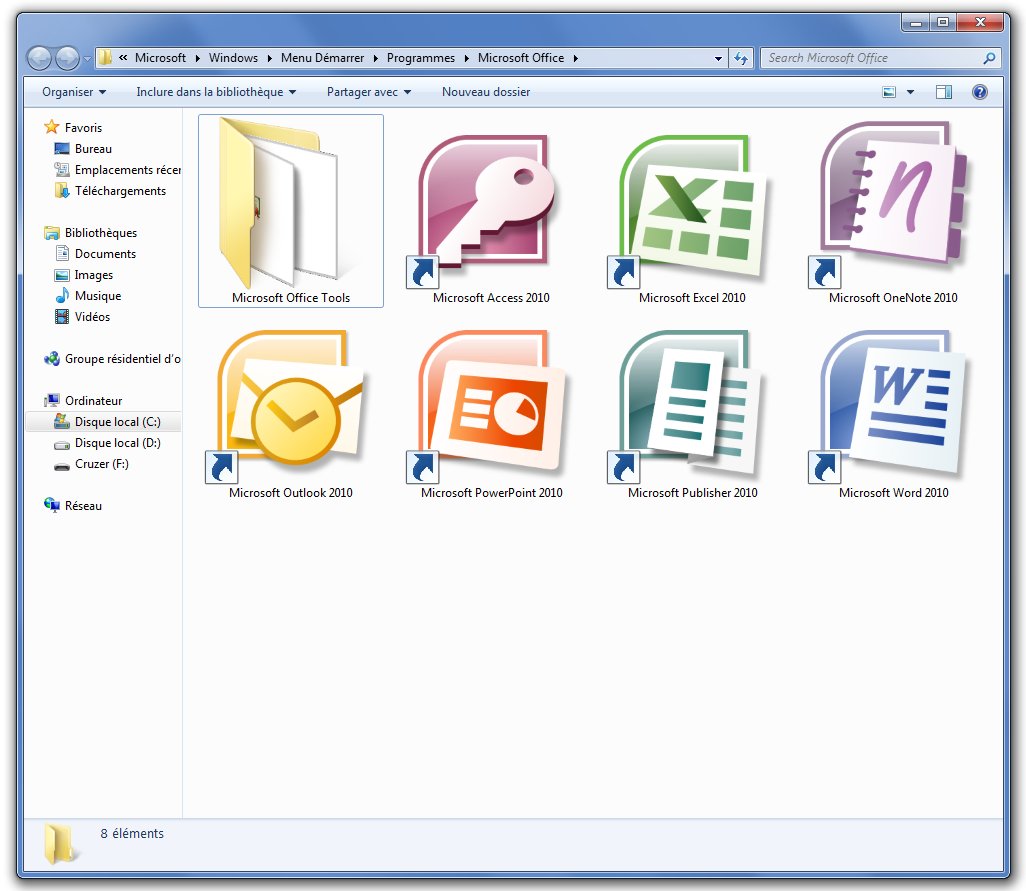Viewport: 1026px width, 891px height.
Task: Expand the arrow after Menu Démarrer breadcrumb
Action: [376, 58]
